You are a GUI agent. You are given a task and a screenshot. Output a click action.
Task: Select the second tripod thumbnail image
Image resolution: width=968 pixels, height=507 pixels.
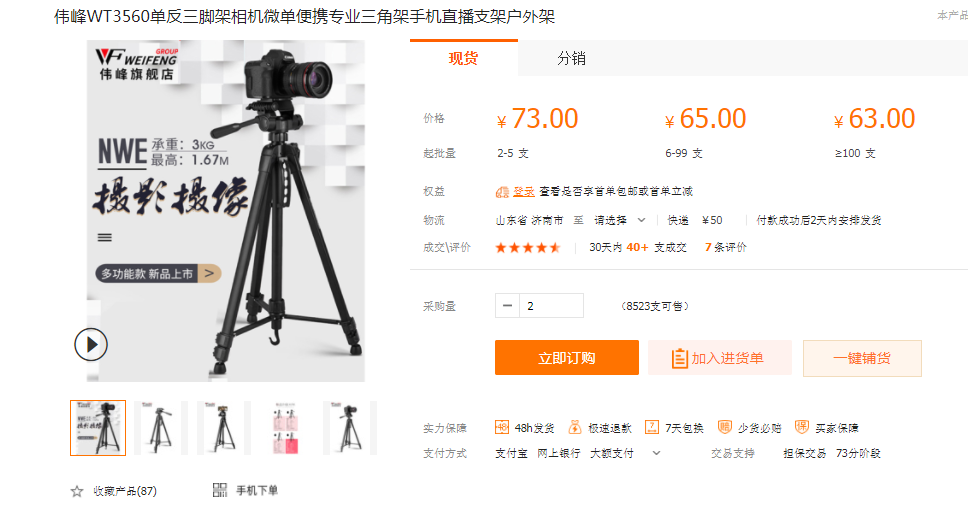(161, 428)
